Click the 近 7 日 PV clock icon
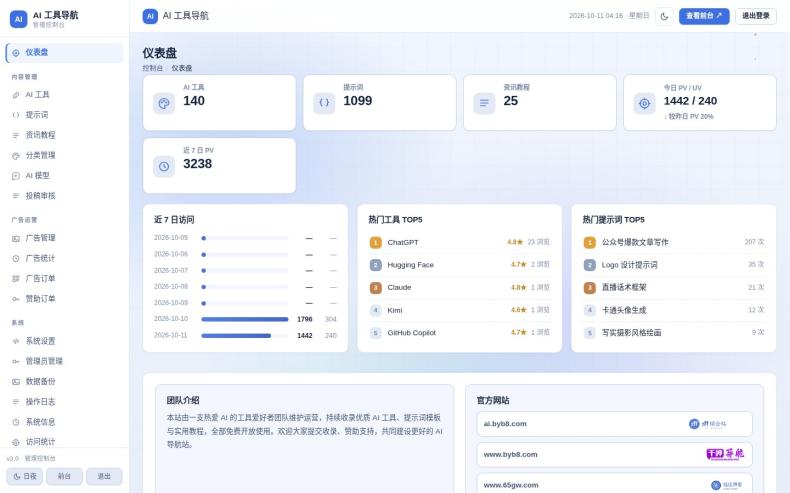The image size is (790, 493). click(x=164, y=166)
